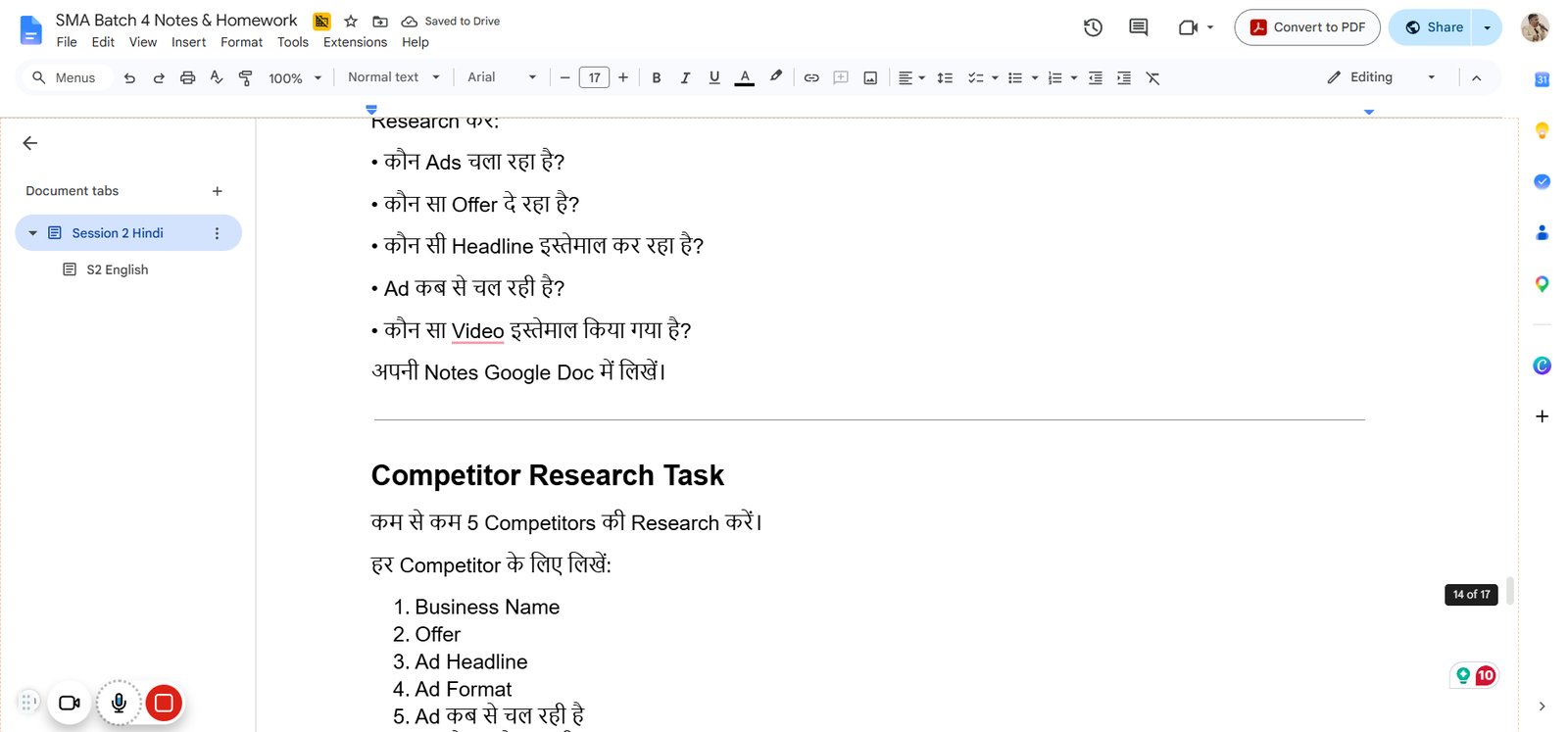Stop the screen recording

[164, 703]
